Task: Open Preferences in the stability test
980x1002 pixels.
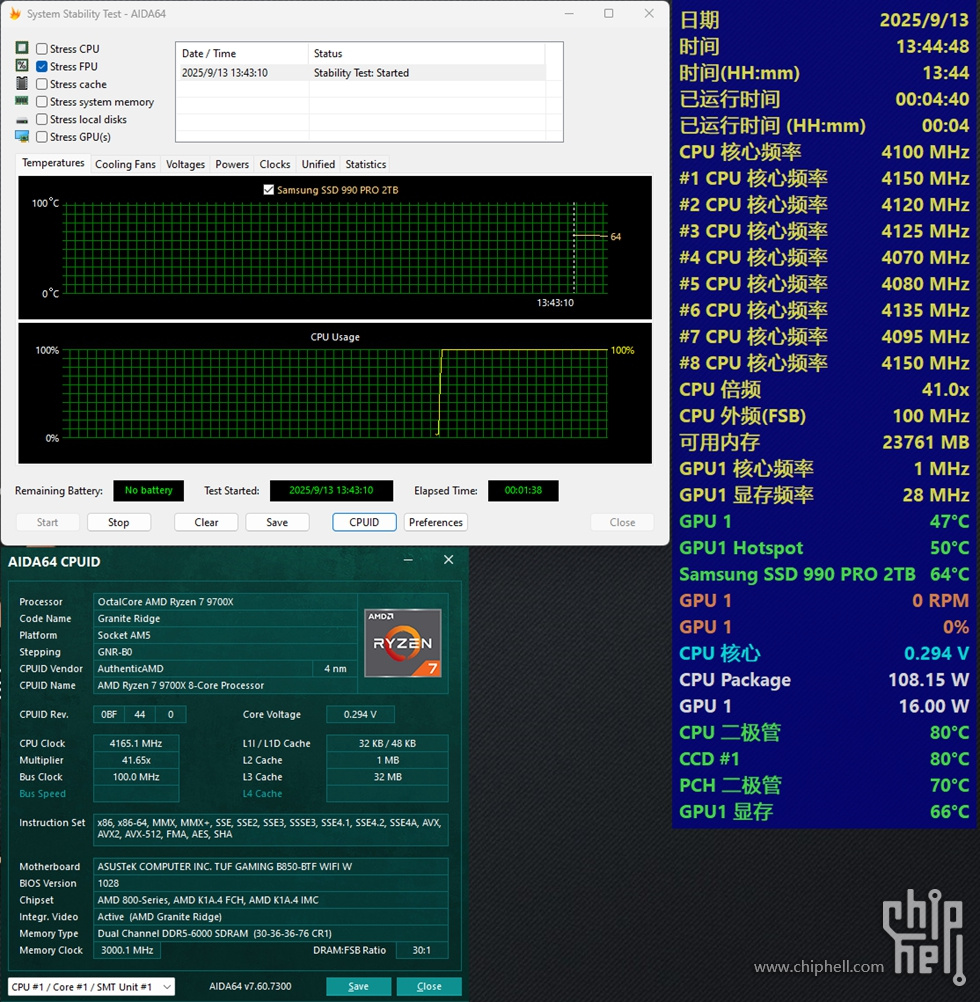Action: (x=436, y=522)
